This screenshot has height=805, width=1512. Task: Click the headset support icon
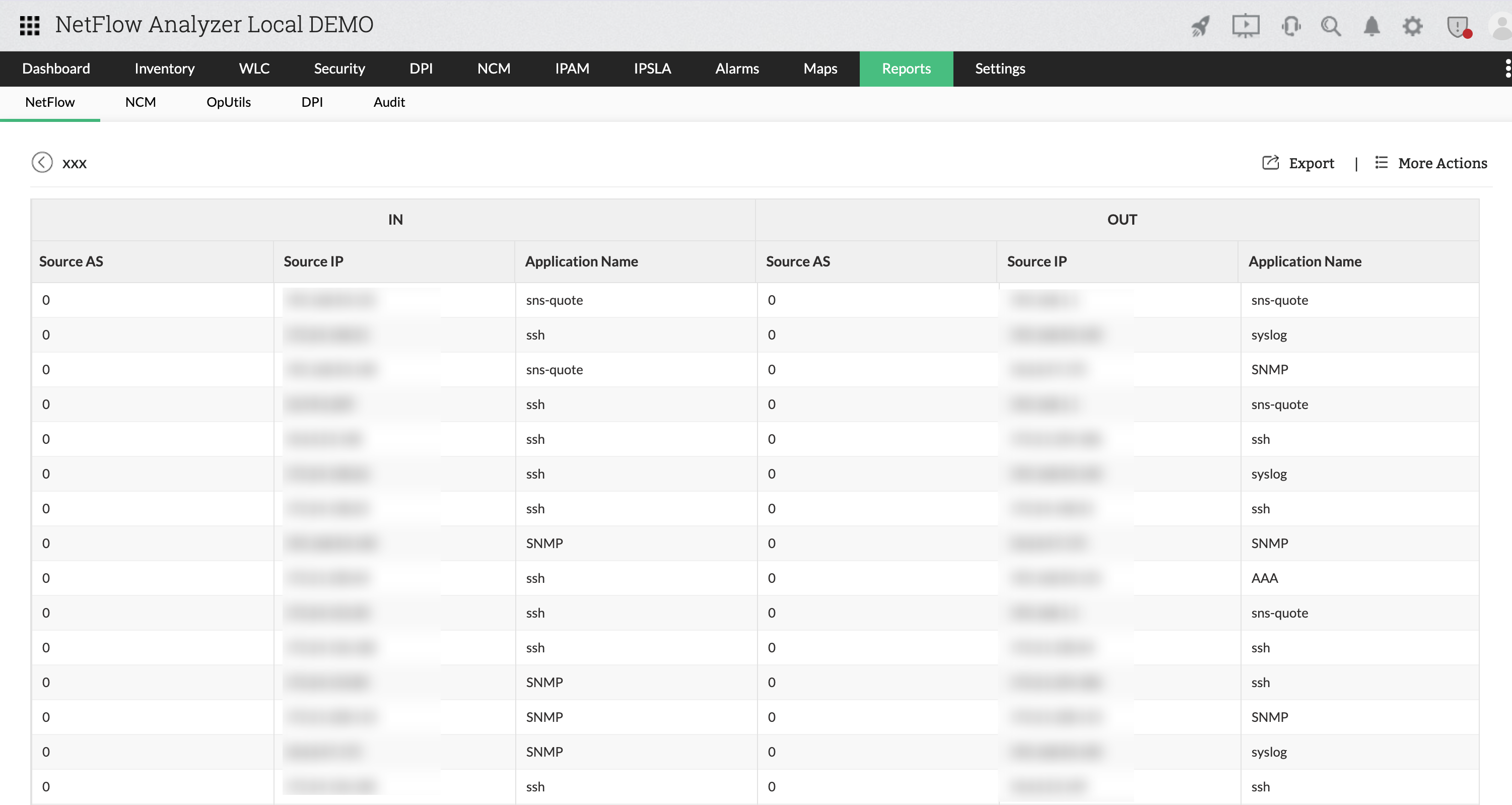[1291, 26]
